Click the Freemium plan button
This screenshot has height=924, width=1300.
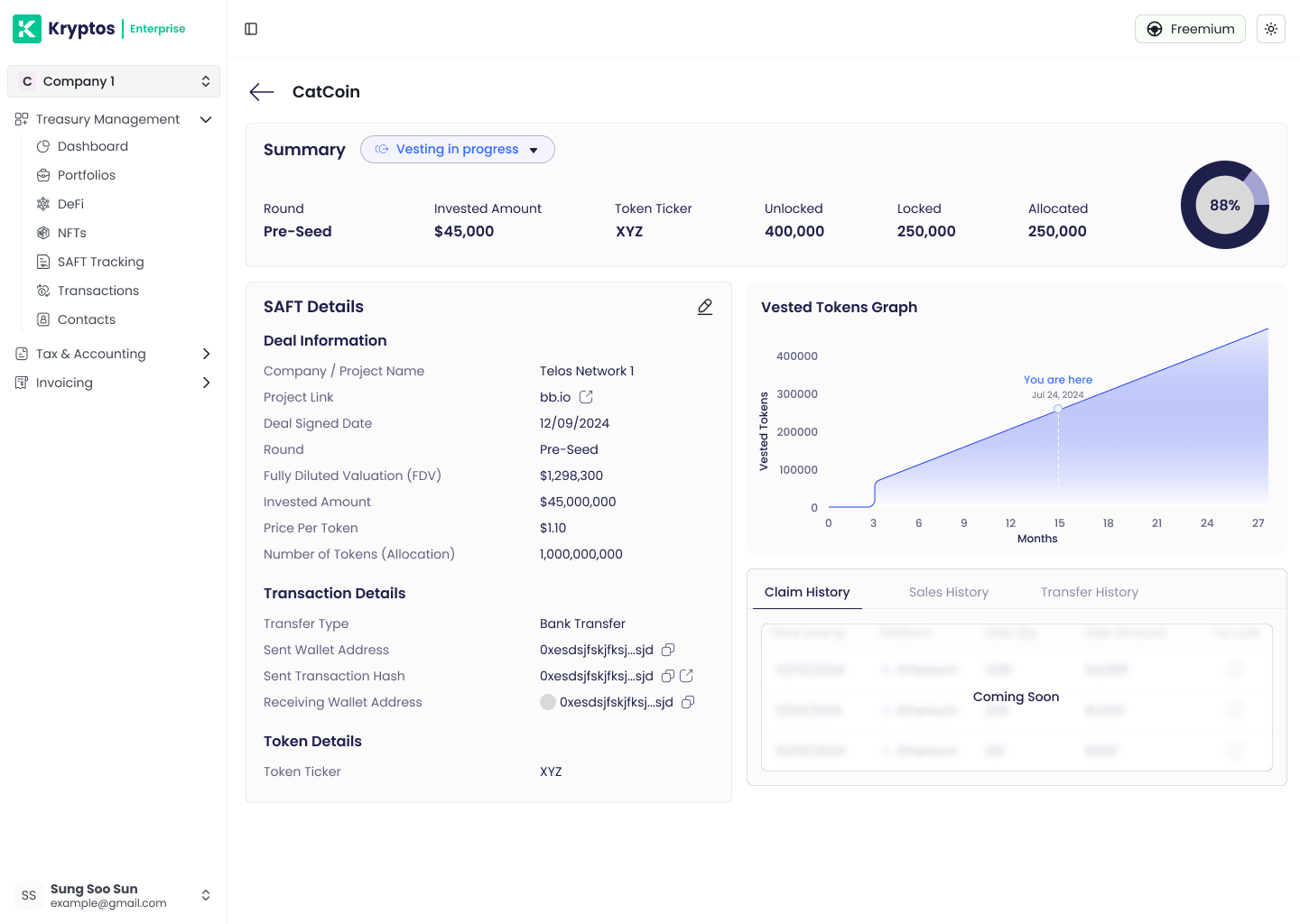tap(1190, 29)
